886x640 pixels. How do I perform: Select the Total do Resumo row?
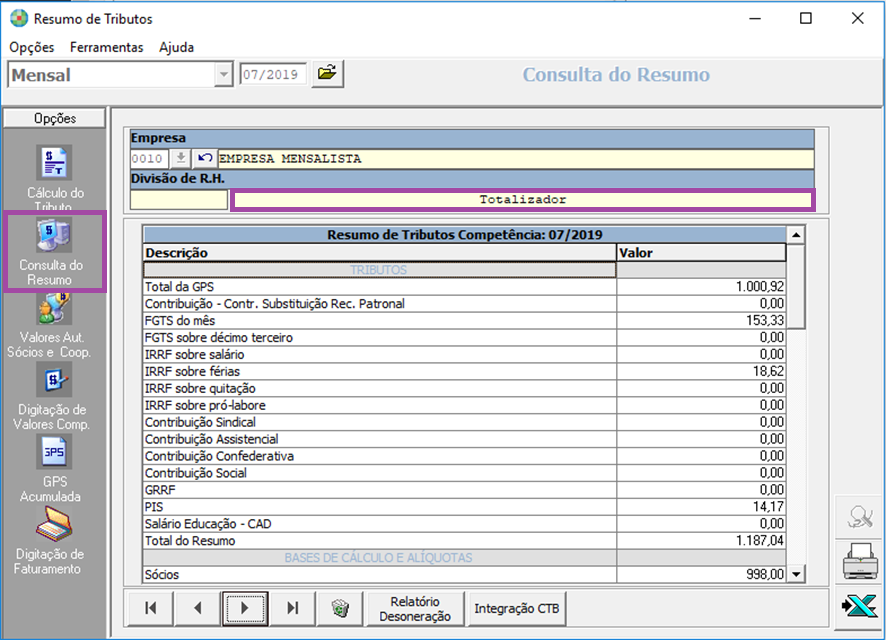click(464, 541)
